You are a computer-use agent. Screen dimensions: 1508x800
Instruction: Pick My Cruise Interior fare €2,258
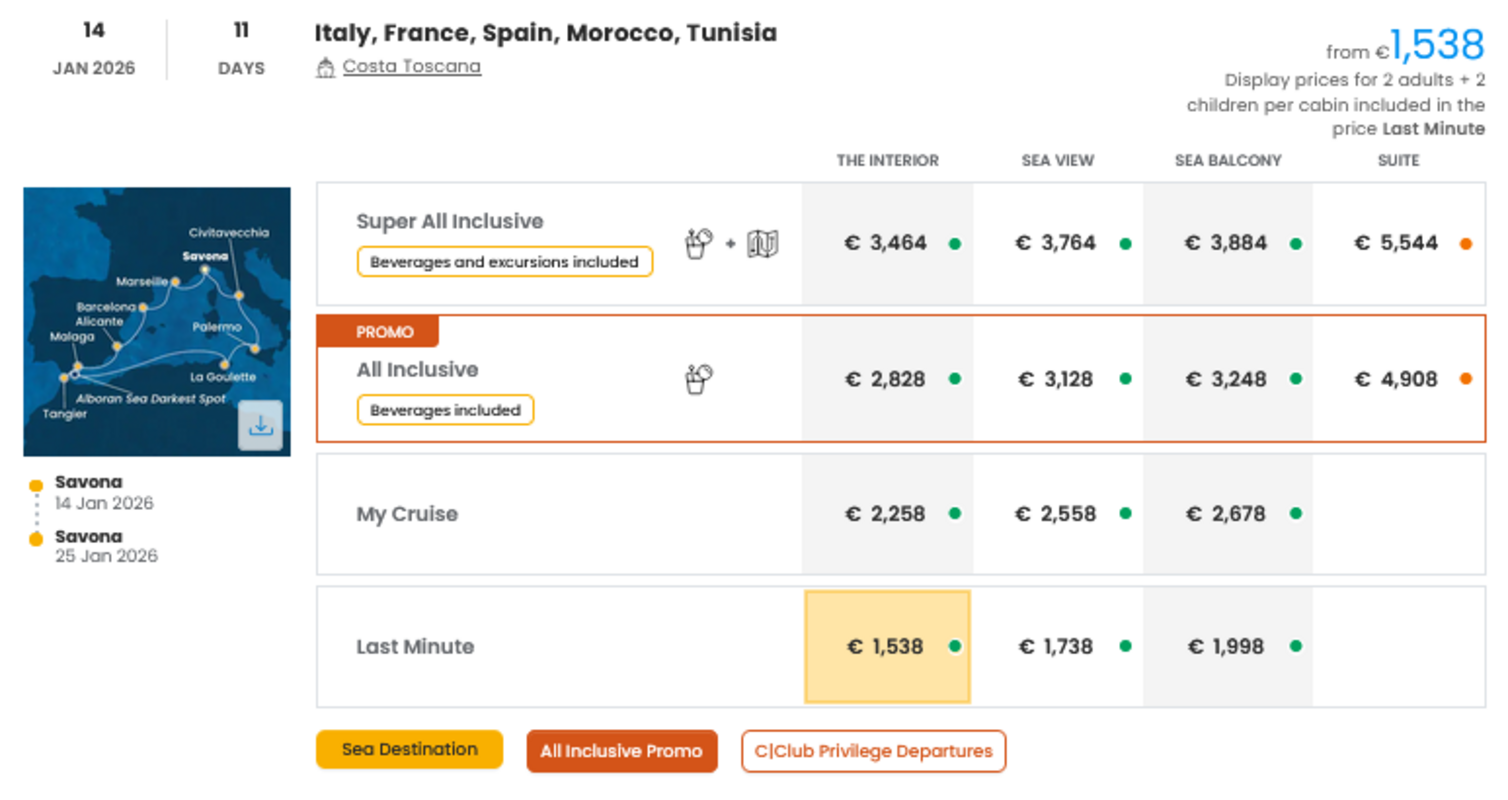point(886,514)
